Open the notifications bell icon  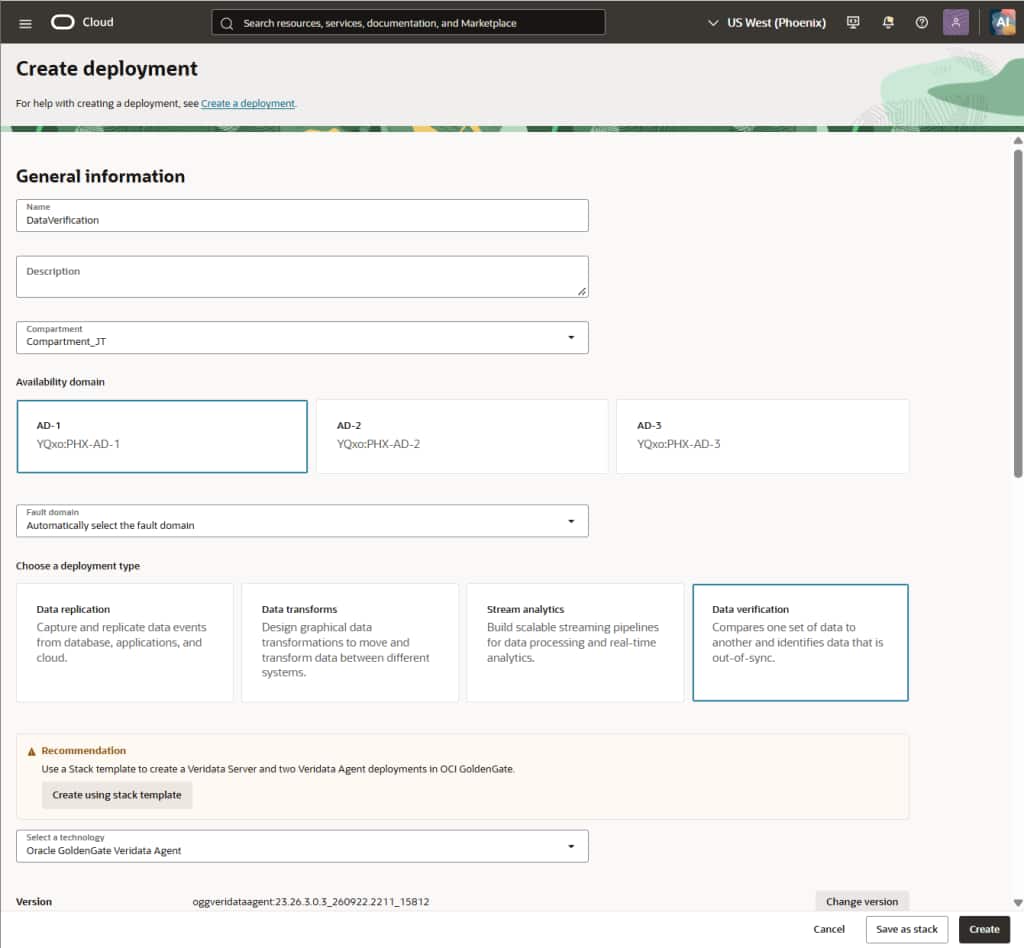click(888, 22)
